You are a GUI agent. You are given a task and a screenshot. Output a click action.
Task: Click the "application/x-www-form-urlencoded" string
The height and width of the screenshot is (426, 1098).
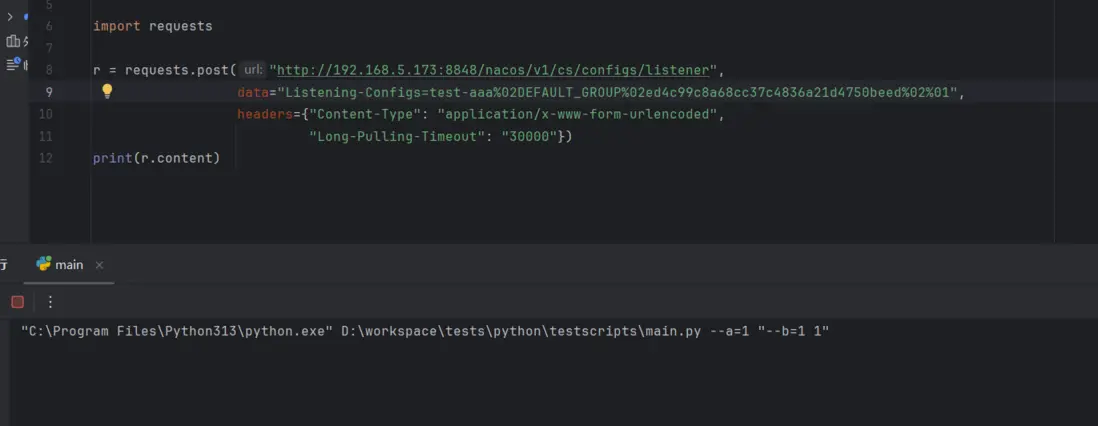coord(578,114)
